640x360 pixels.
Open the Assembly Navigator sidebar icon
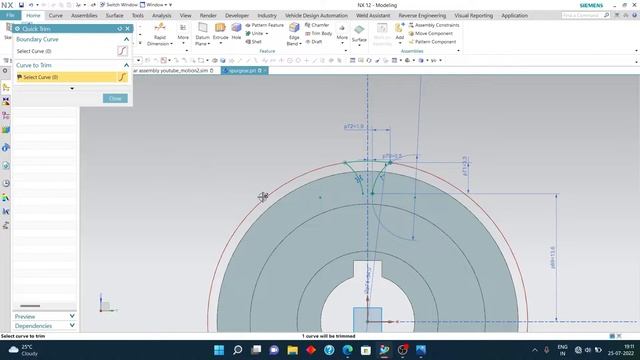(x=6, y=87)
